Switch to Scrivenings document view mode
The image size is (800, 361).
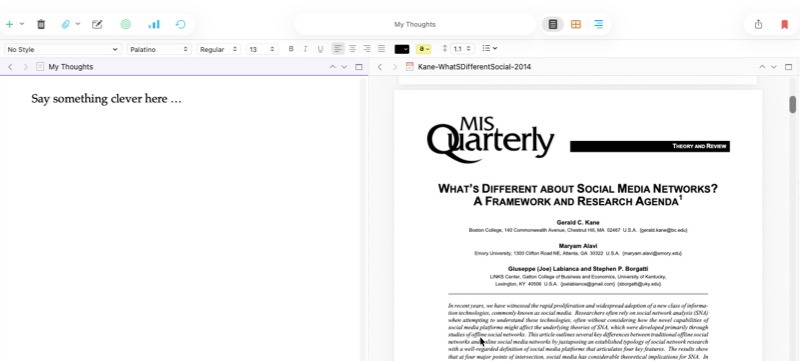tap(553, 24)
